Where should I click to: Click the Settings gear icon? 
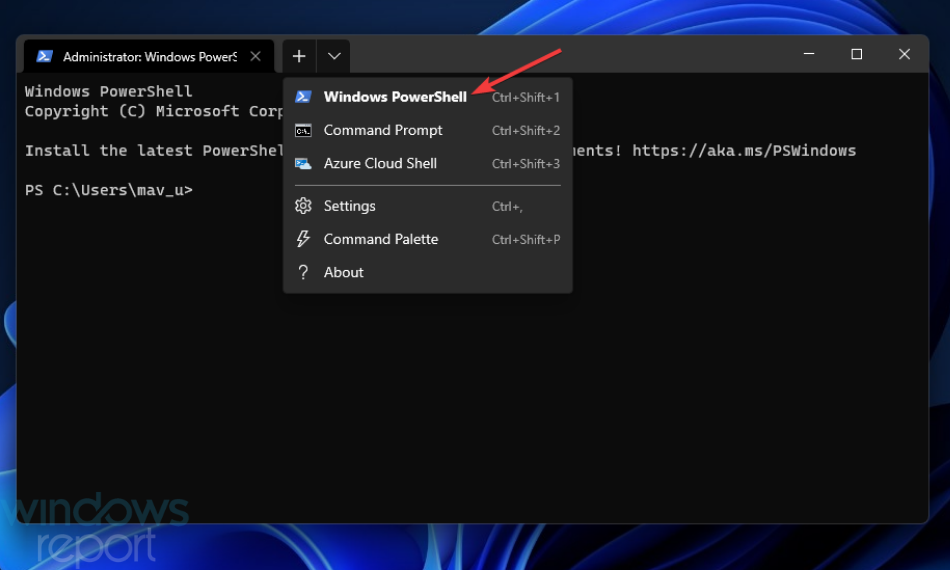coord(303,206)
